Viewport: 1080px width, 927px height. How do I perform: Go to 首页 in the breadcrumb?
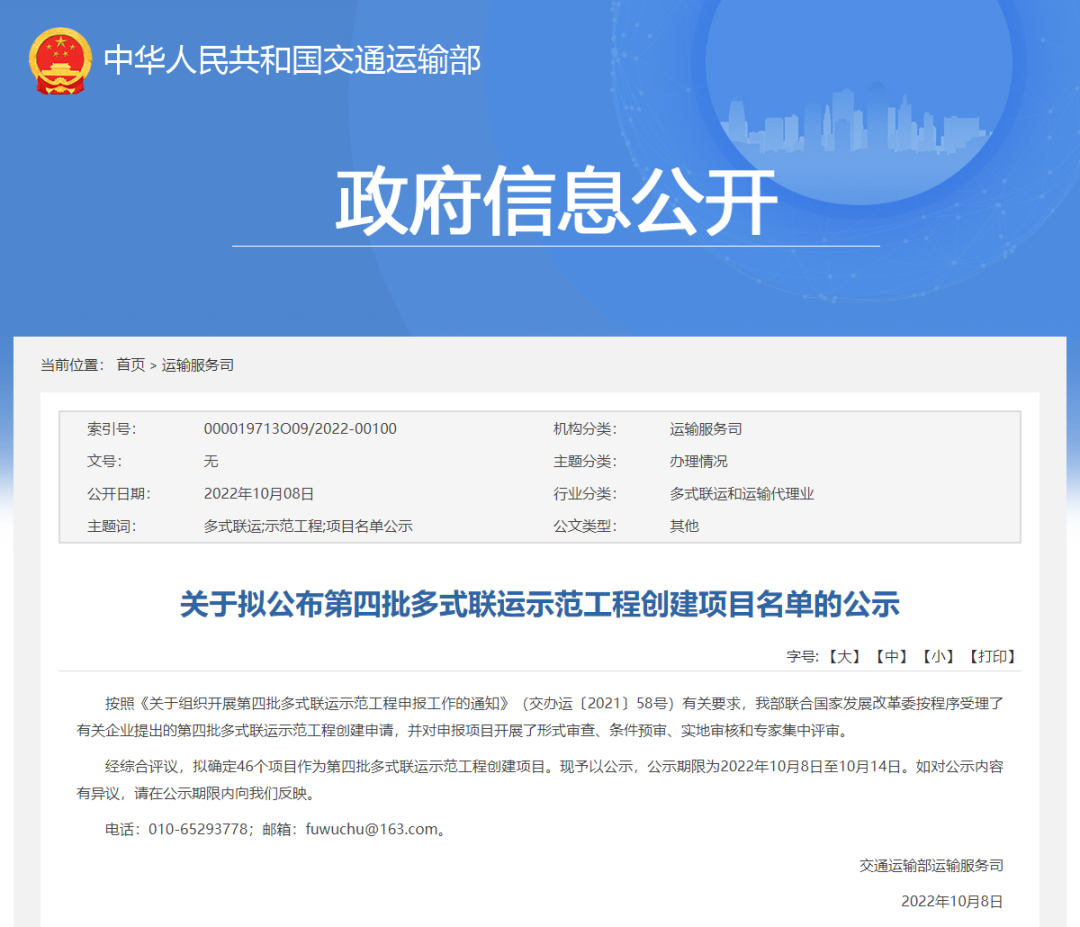[130, 365]
